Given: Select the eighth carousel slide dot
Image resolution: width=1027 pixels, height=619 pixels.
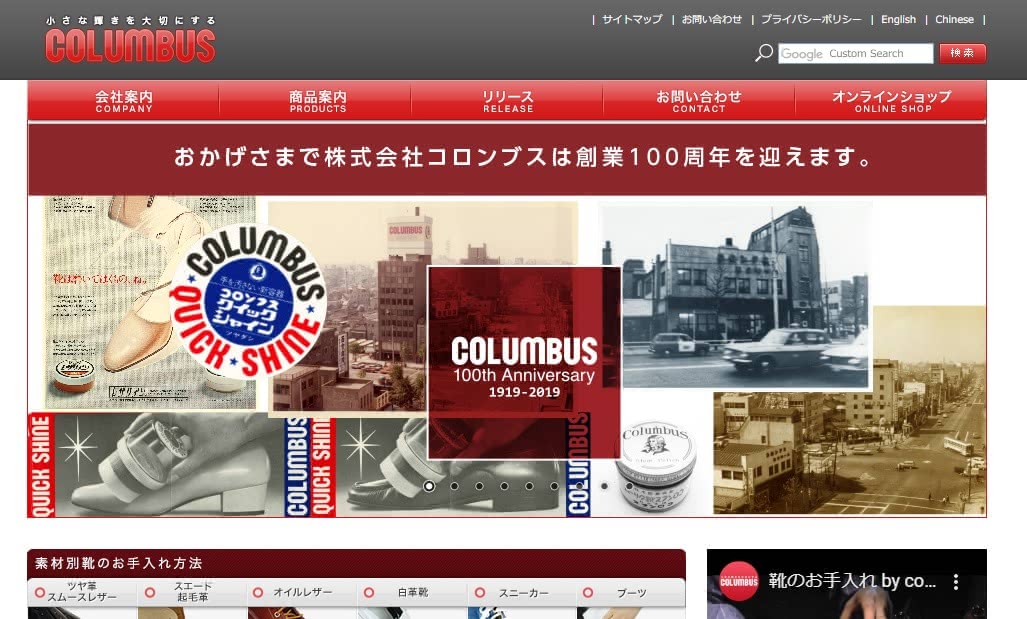Looking at the screenshot, I should pyautogui.click(x=604, y=486).
